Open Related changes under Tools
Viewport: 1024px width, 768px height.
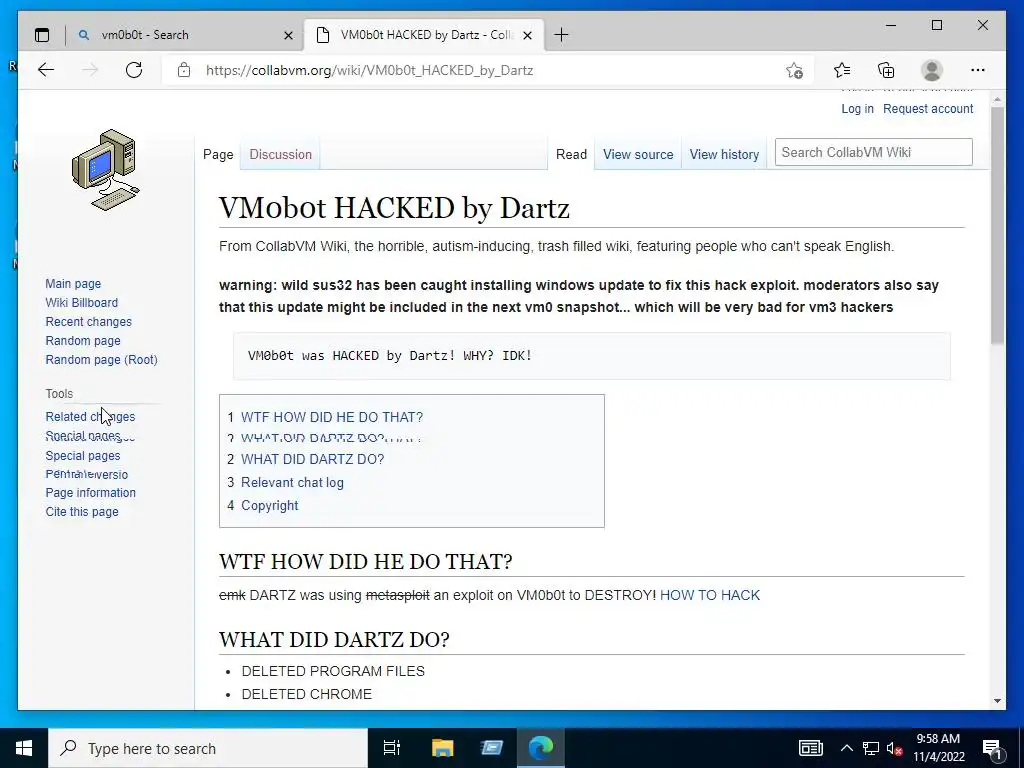click(x=90, y=417)
